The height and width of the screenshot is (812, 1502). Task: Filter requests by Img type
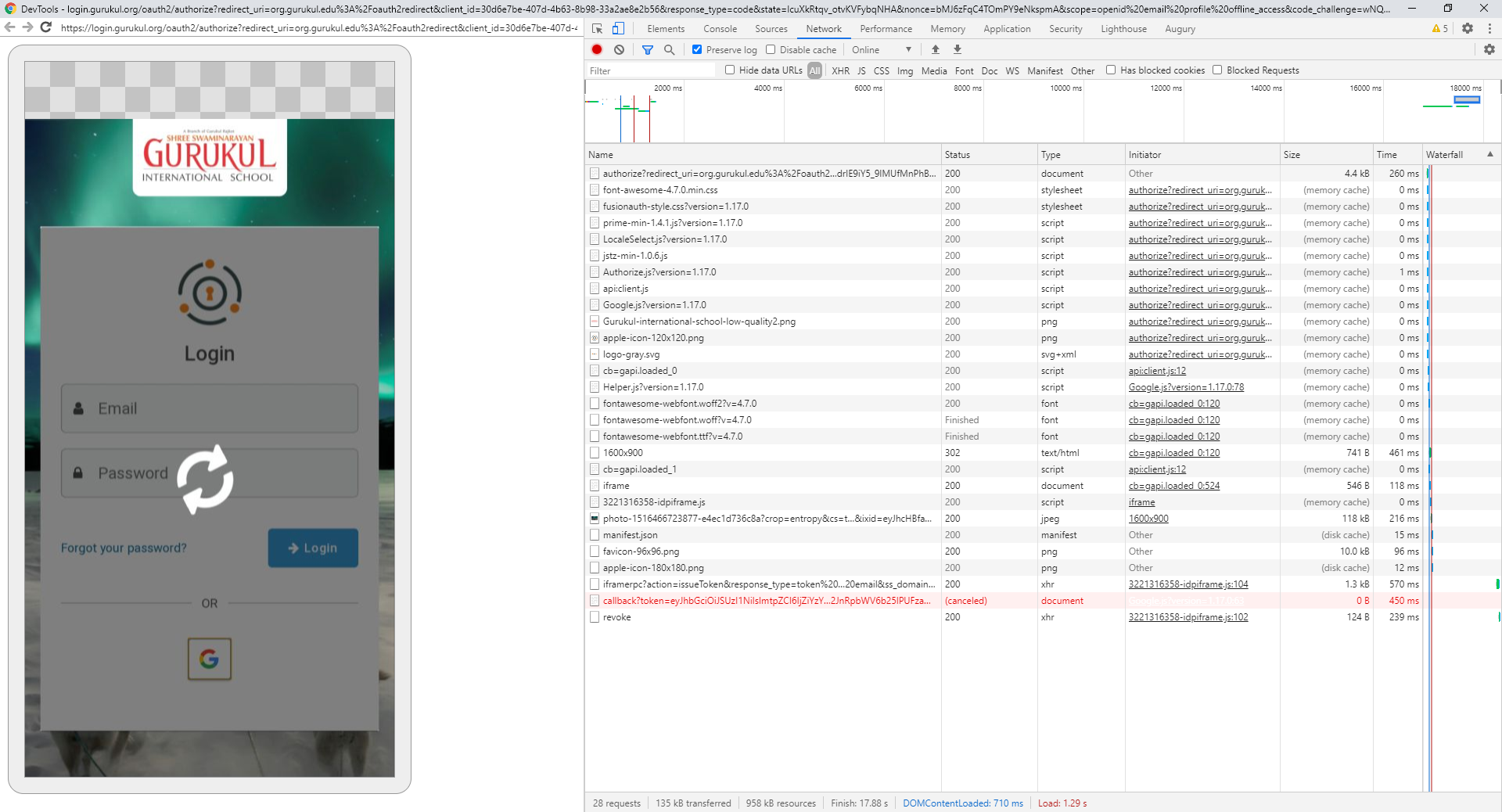(x=905, y=70)
